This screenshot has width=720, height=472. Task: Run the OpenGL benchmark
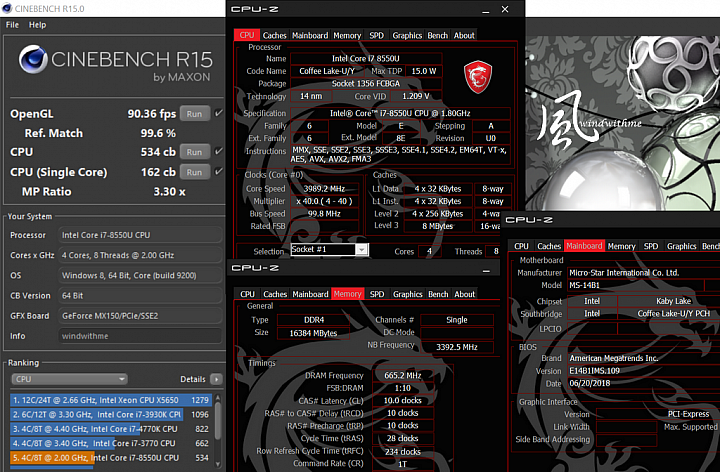point(194,114)
